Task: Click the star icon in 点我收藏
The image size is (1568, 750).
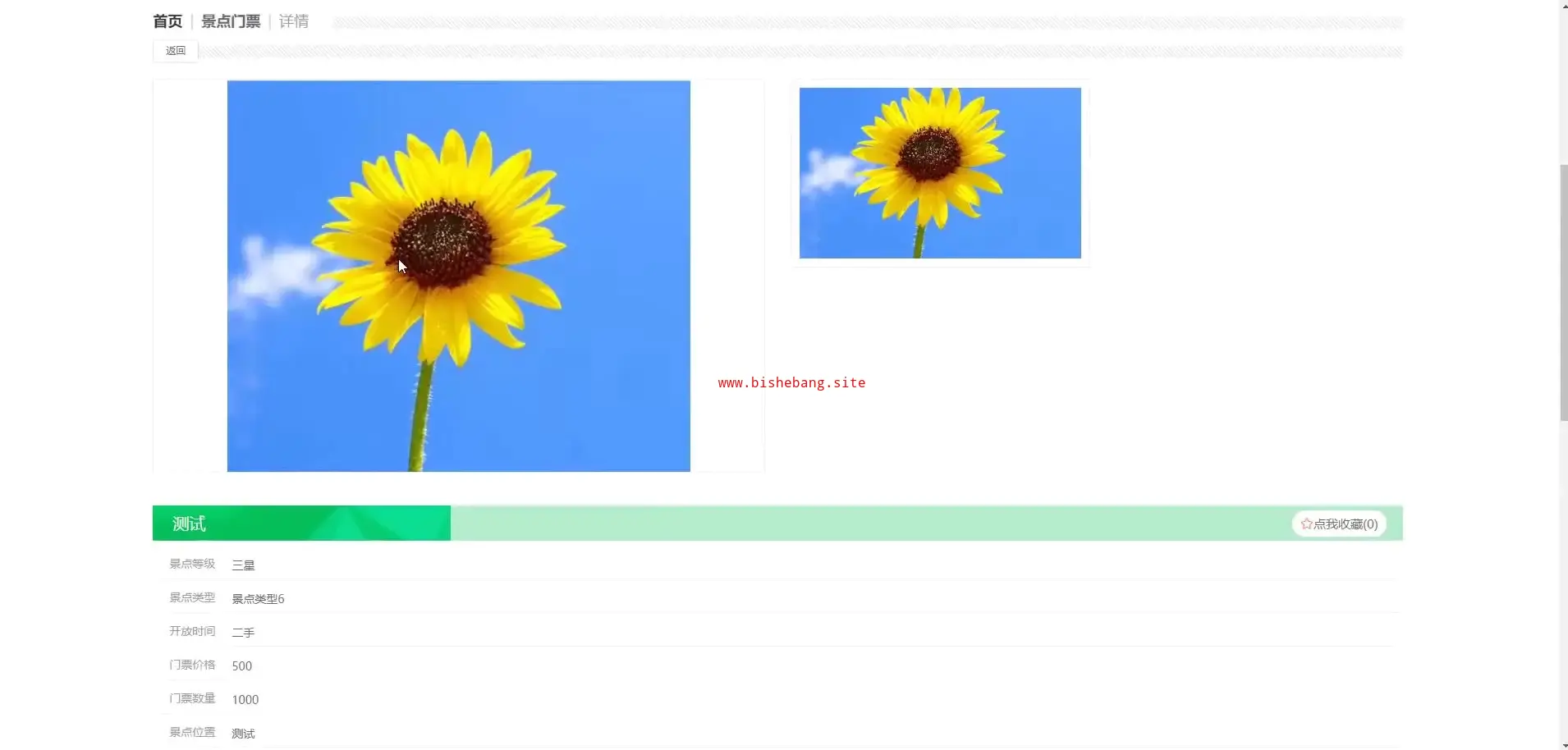Action: pyautogui.click(x=1306, y=524)
